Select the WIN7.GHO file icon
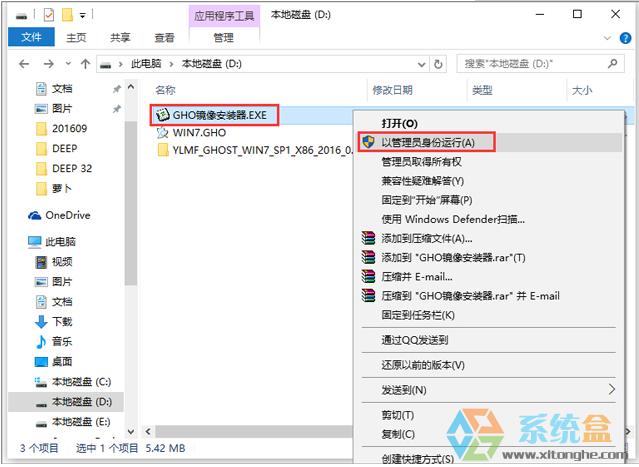Image resolution: width=639 pixels, height=467 pixels. 162,132
